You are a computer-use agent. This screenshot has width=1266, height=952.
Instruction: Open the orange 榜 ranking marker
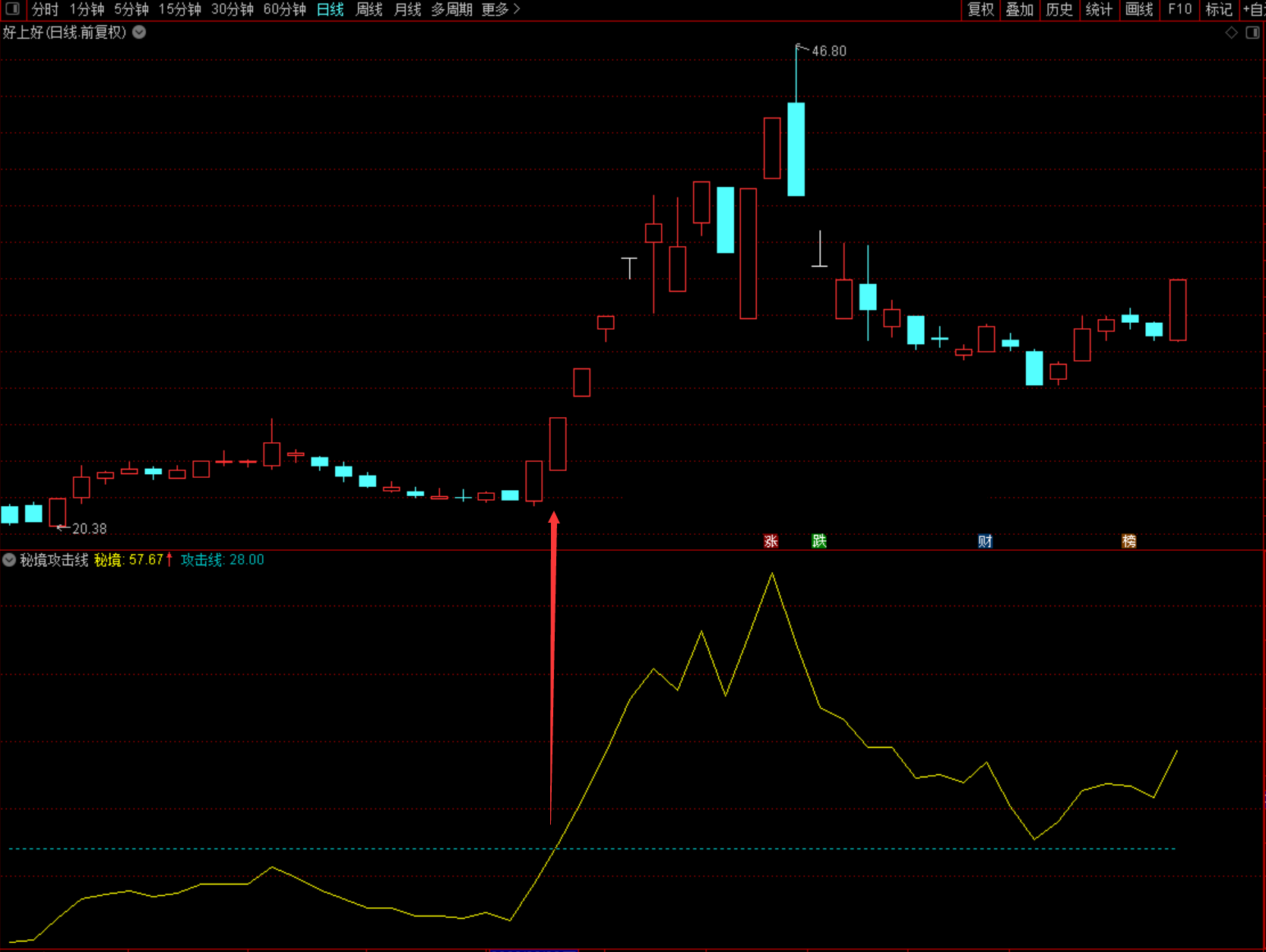pos(1128,541)
